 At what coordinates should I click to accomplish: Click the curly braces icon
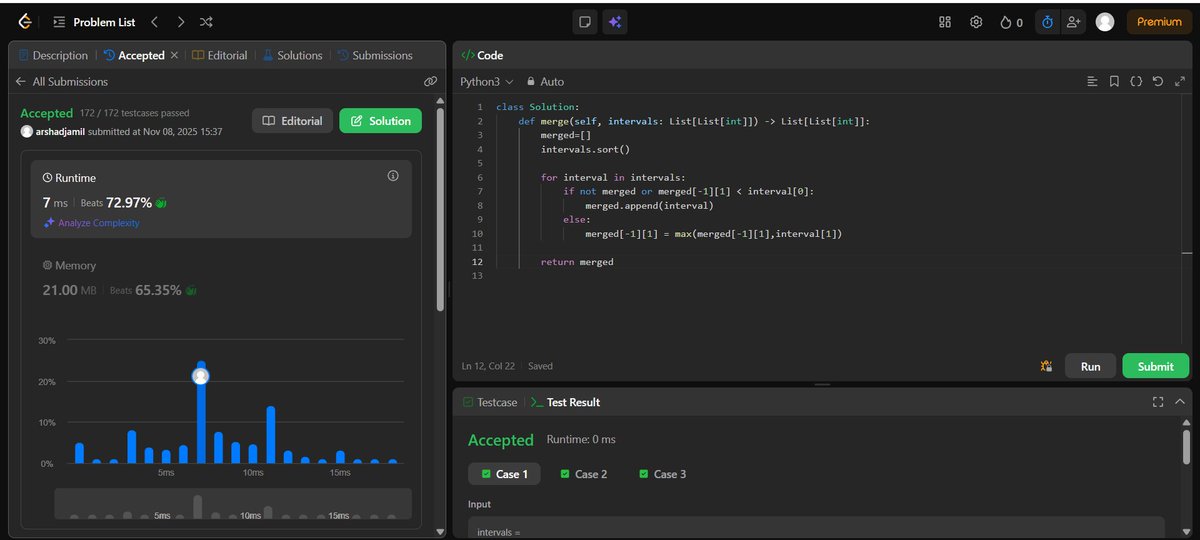pos(1136,82)
